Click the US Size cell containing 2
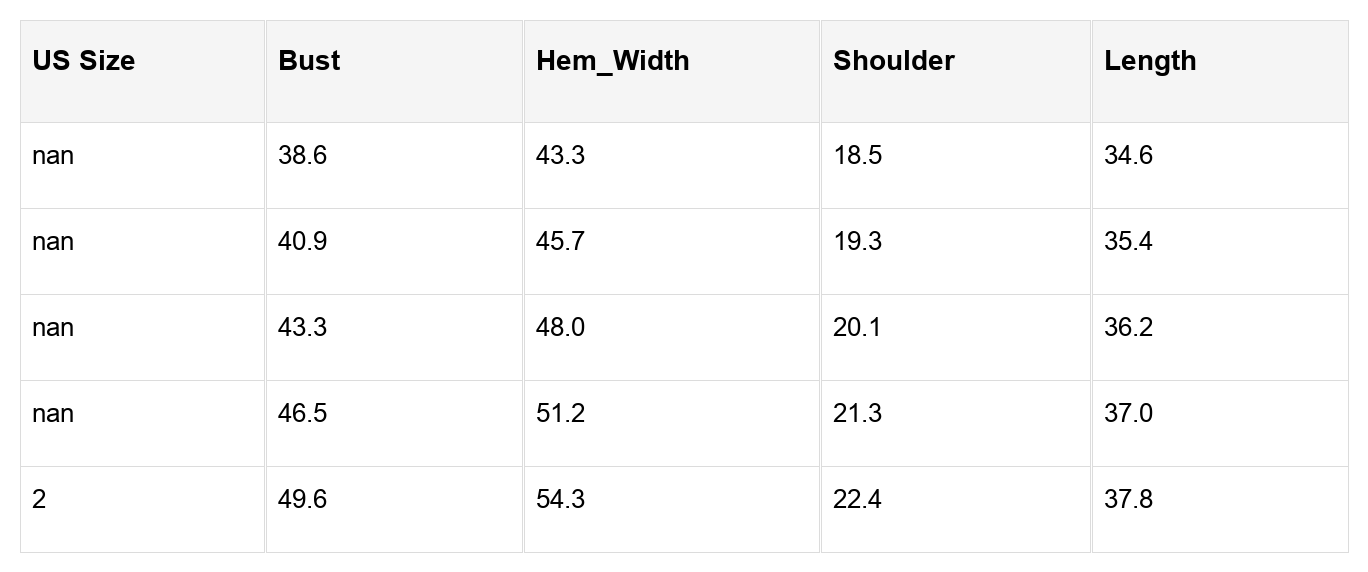Image resolution: width=1368 pixels, height=572 pixels. click(39, 500)
